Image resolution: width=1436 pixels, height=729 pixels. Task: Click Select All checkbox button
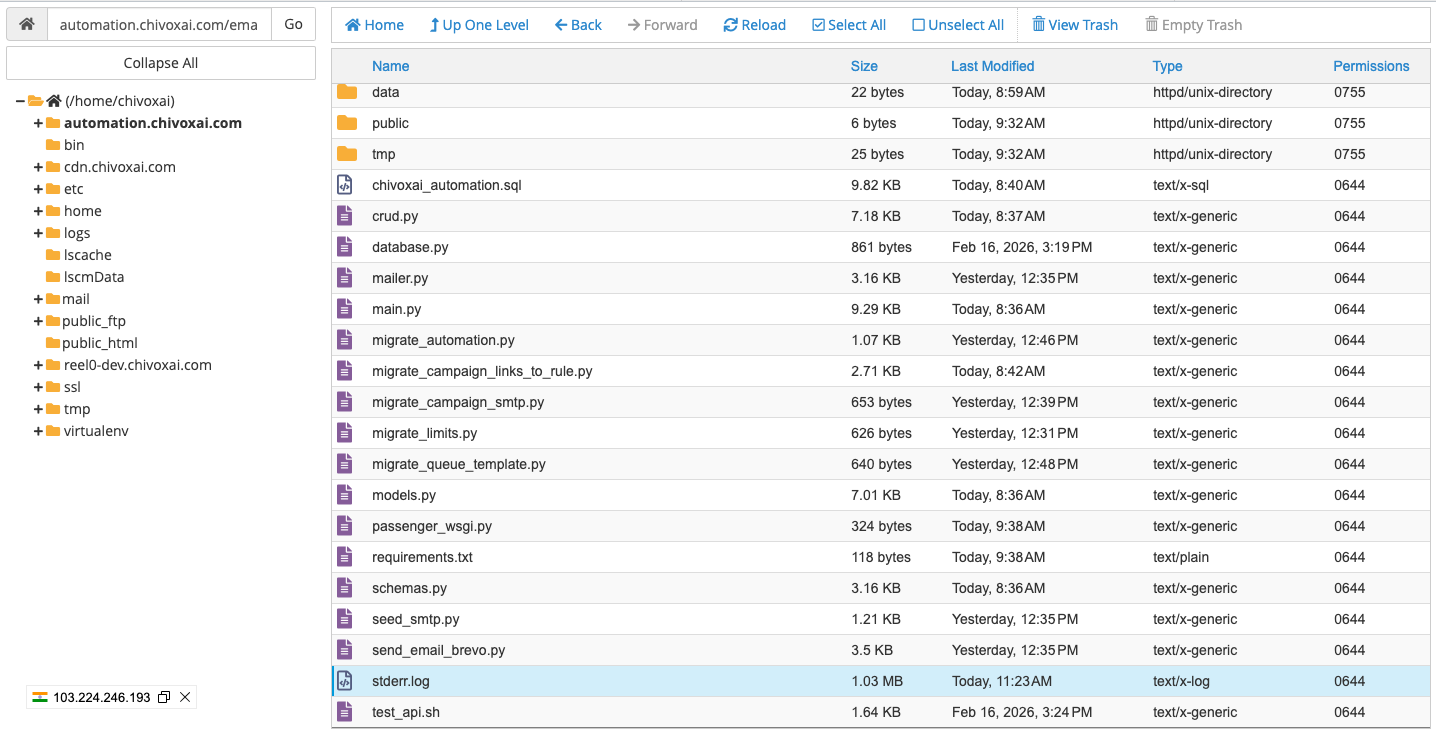tap(849, 25)
